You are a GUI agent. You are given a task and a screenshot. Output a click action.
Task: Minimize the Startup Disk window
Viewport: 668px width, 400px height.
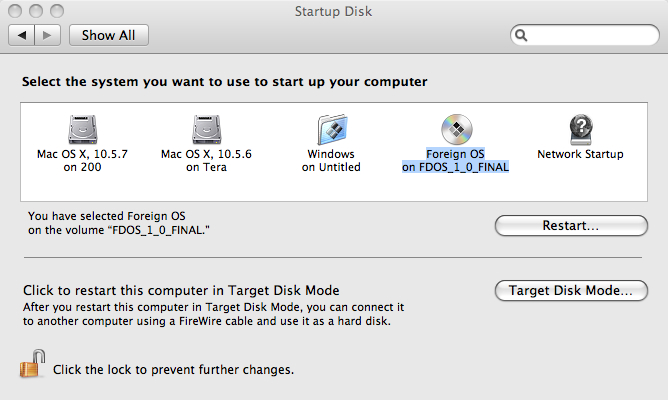click(x=36, y=11)
